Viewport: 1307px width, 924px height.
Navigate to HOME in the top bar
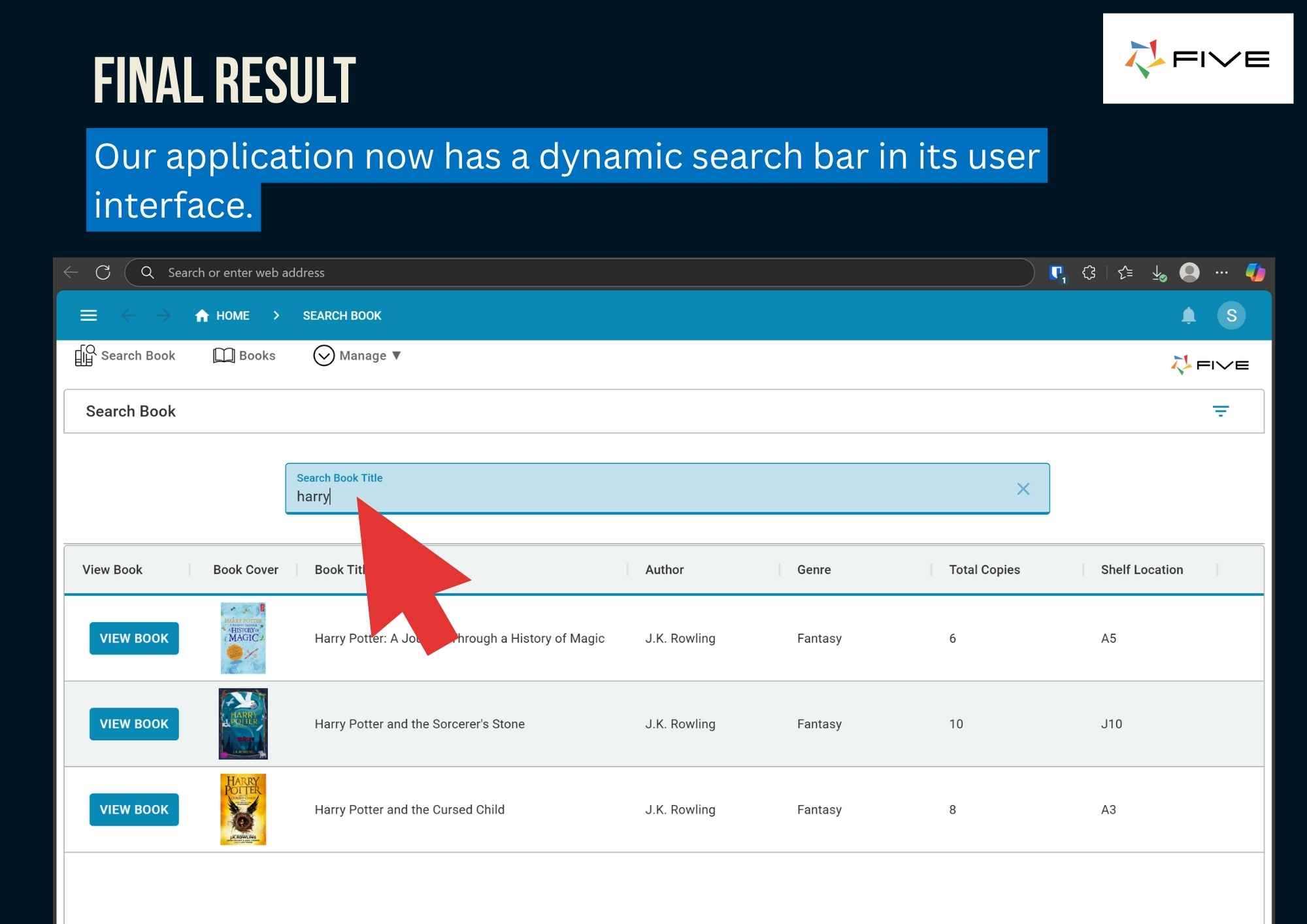[x=233, y=316]
